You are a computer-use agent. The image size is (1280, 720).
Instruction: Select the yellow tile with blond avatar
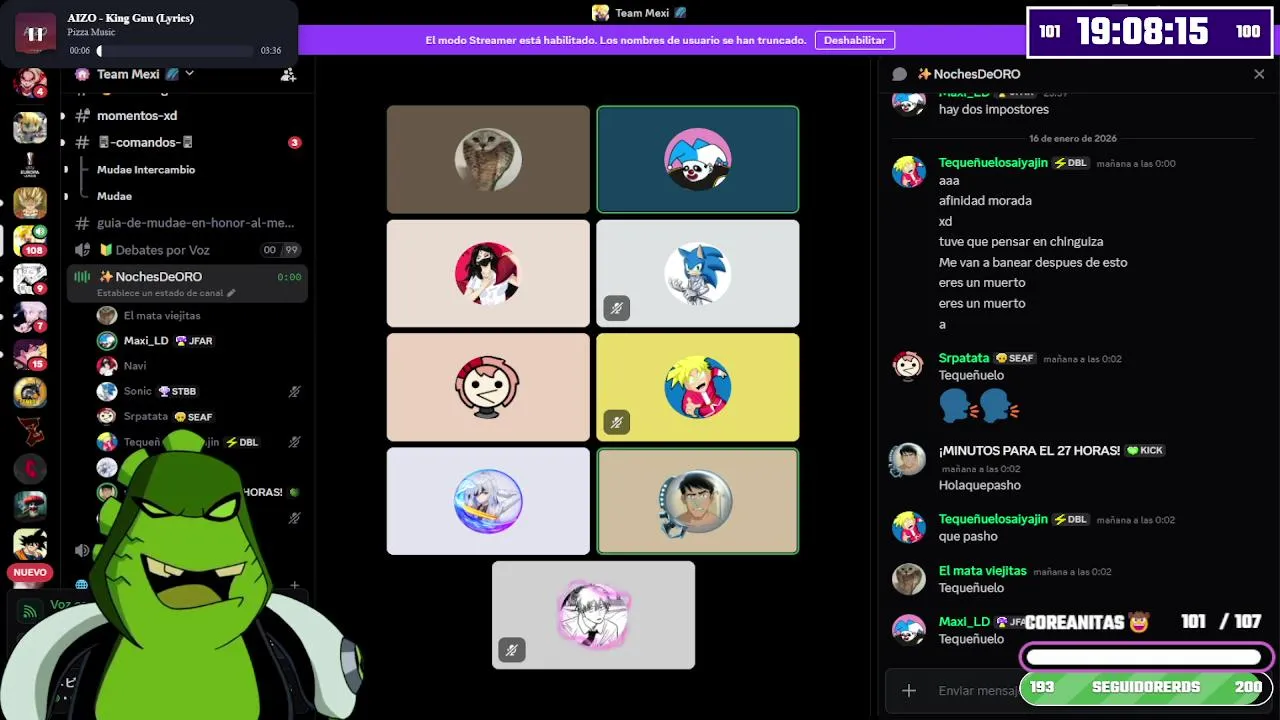698,387
